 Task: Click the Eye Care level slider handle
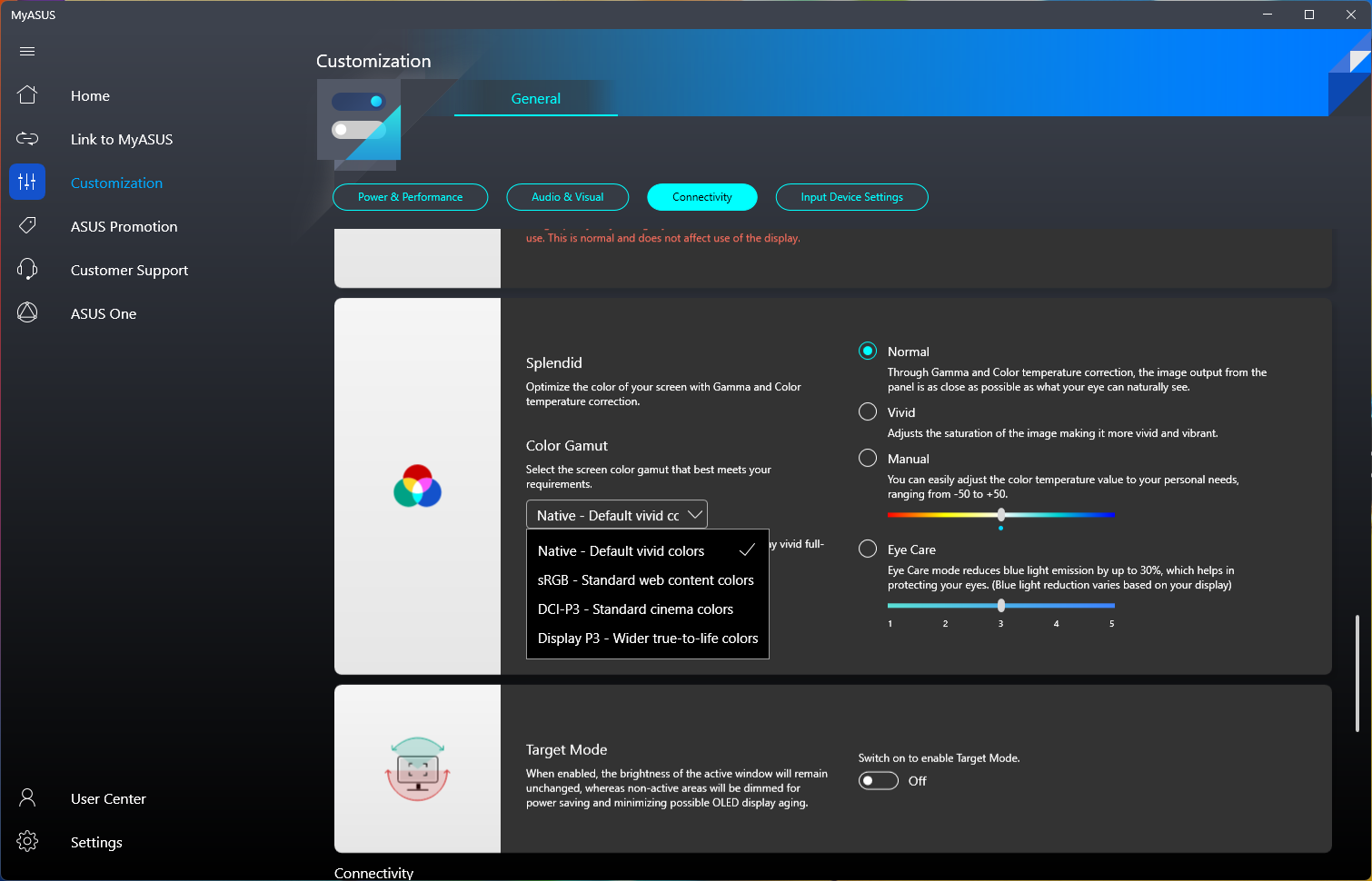pos(1001,606)
